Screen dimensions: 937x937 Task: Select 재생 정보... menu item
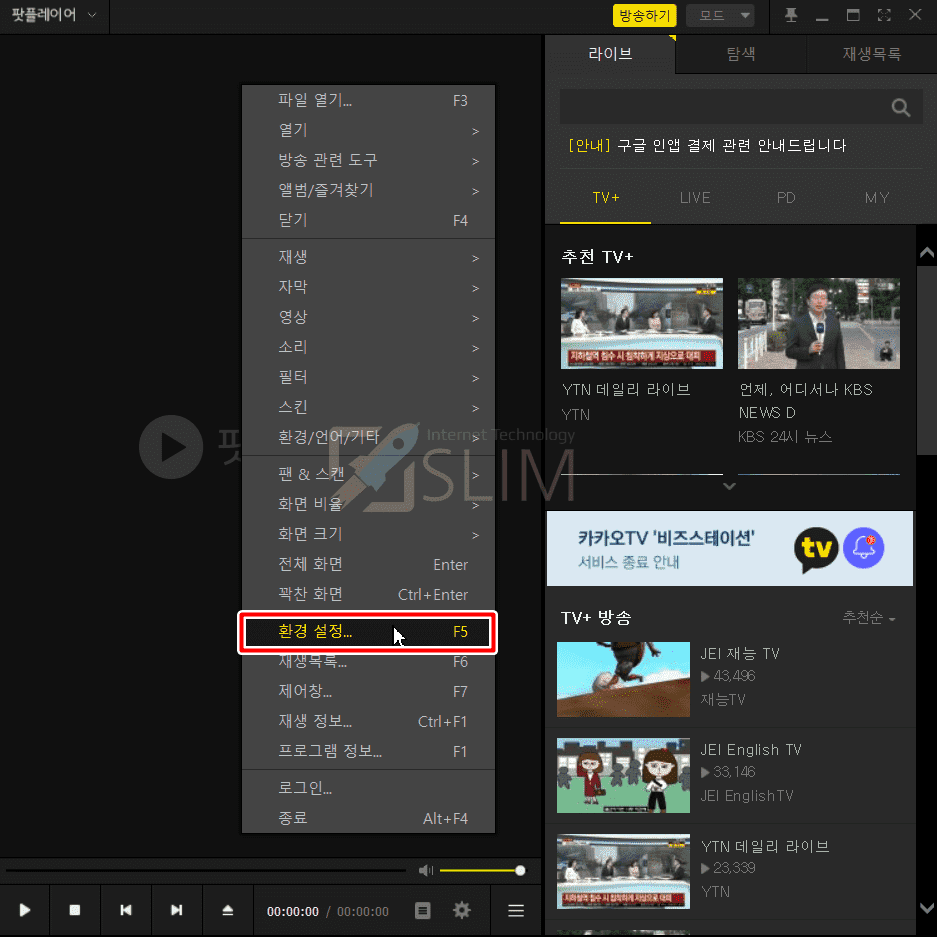(369, 721)
